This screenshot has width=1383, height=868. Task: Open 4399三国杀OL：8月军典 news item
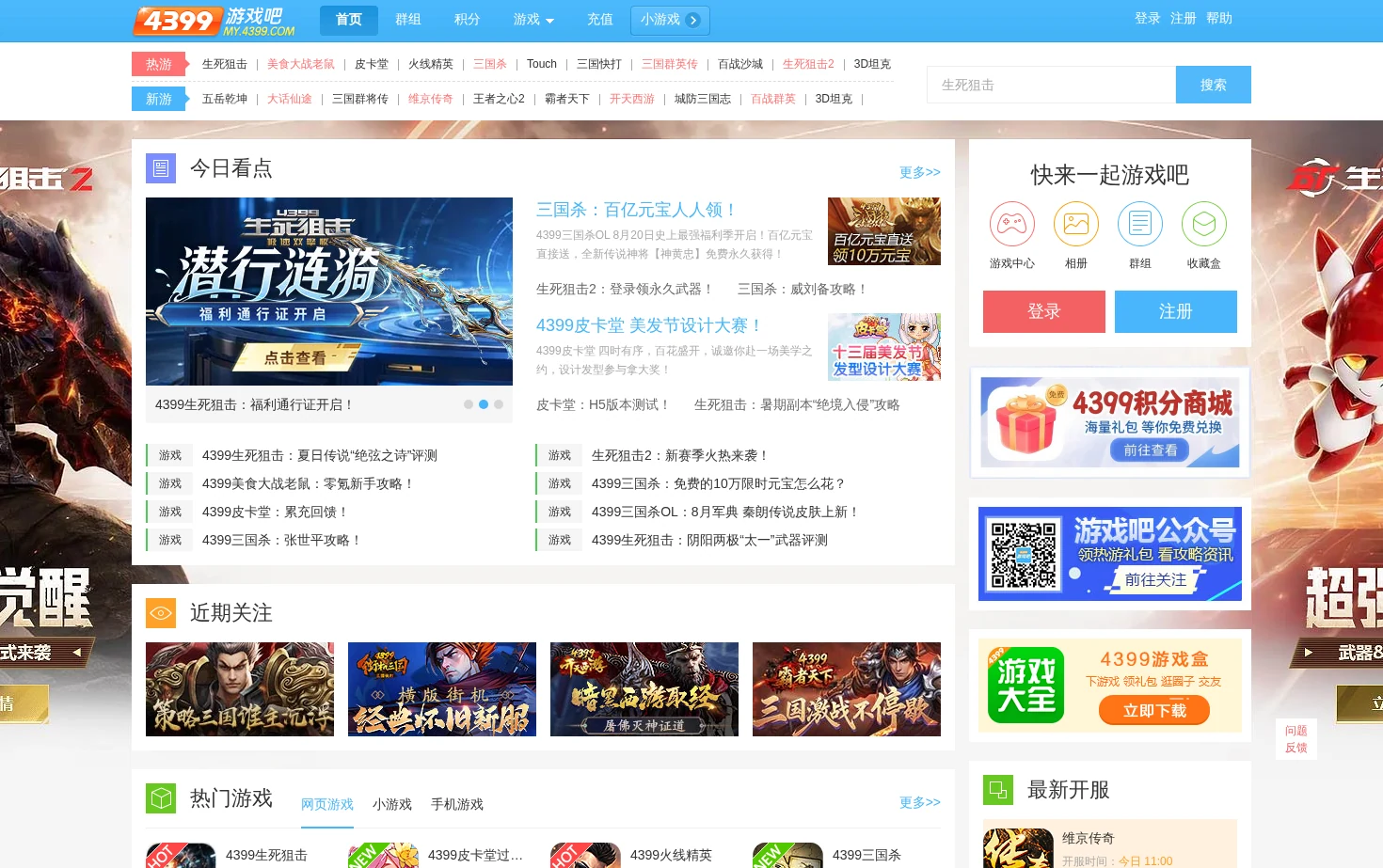(725, 512)
